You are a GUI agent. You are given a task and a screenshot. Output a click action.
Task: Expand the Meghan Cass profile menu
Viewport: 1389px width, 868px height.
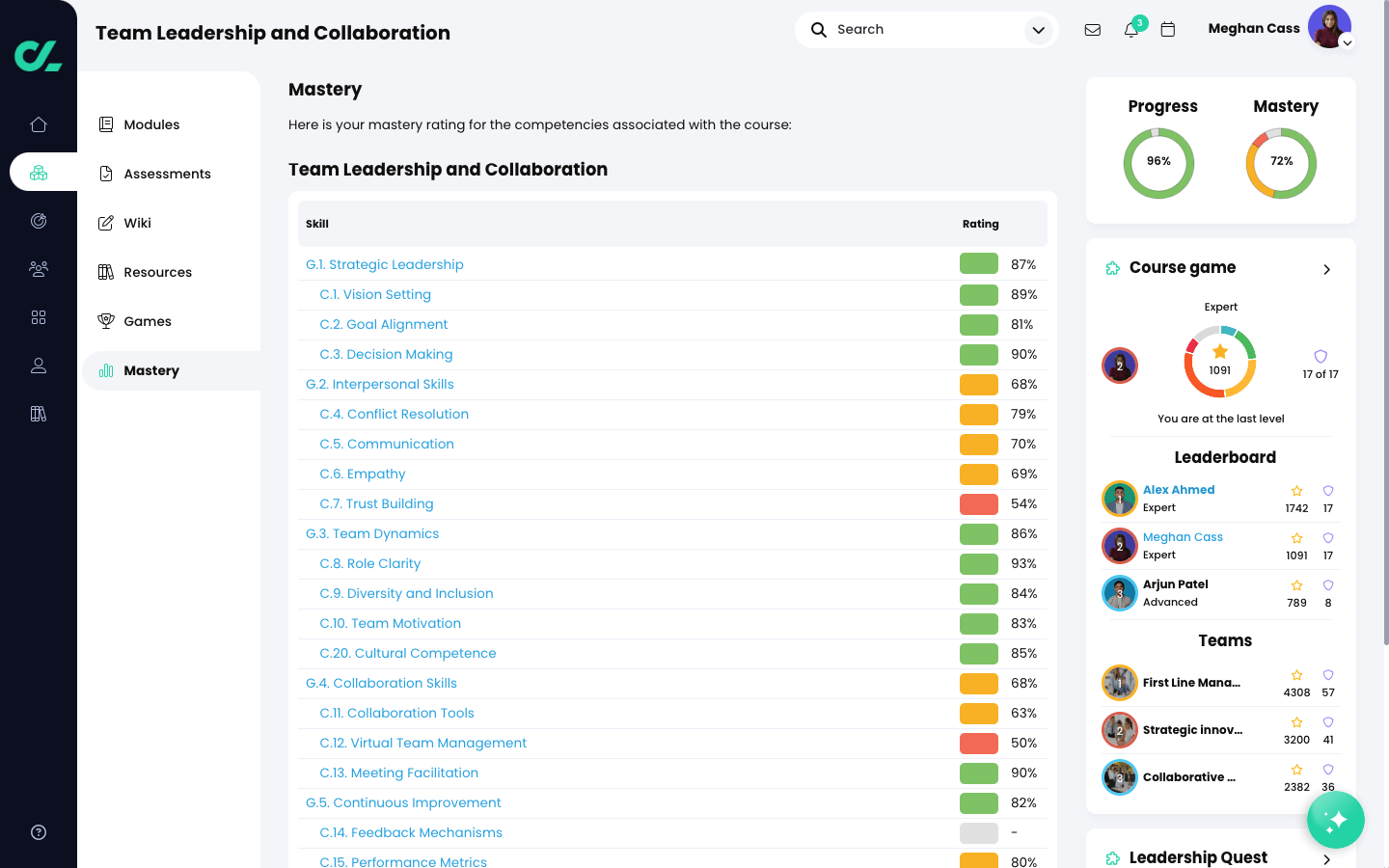(x=1347, y=42)
